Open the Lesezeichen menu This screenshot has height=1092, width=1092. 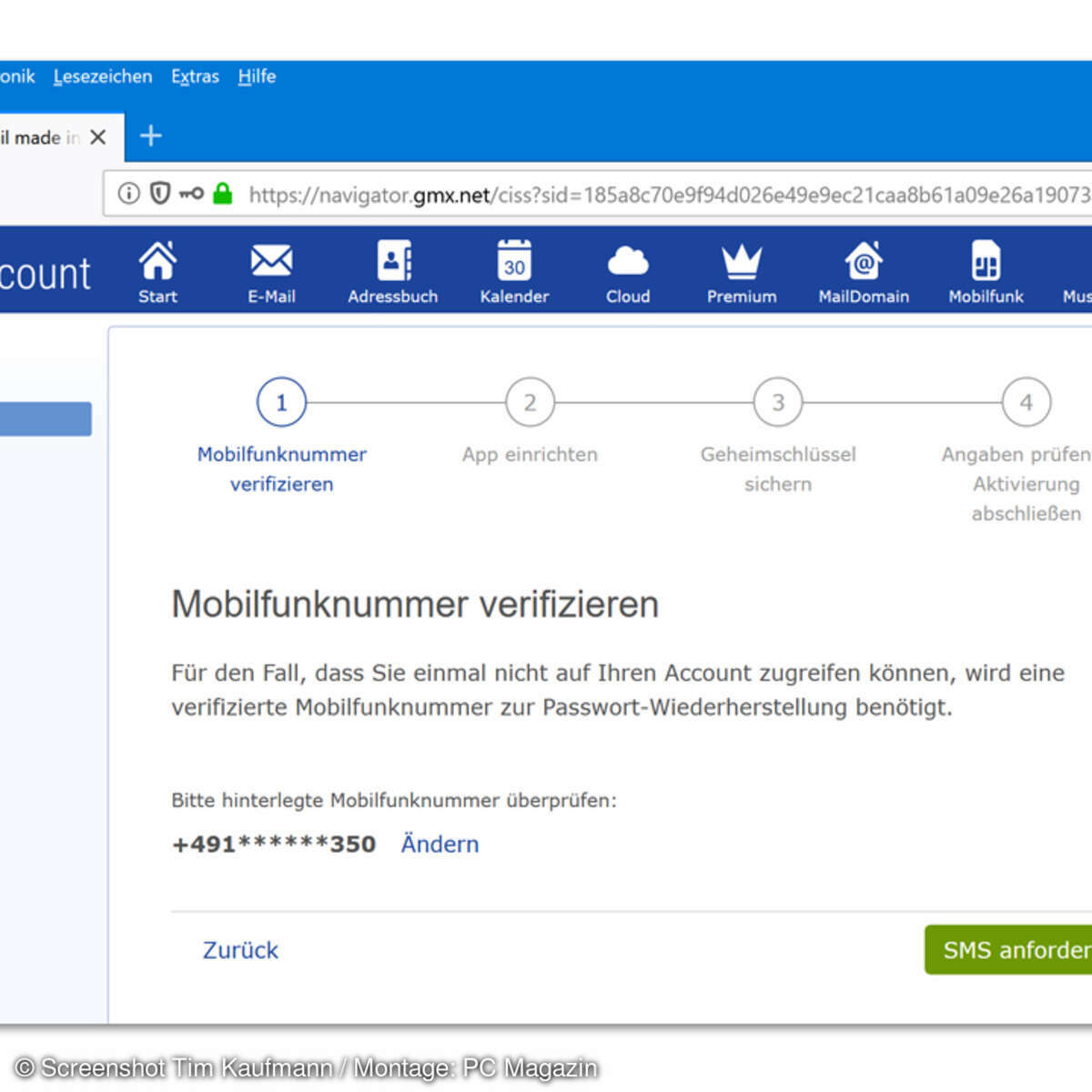point(103,76)
